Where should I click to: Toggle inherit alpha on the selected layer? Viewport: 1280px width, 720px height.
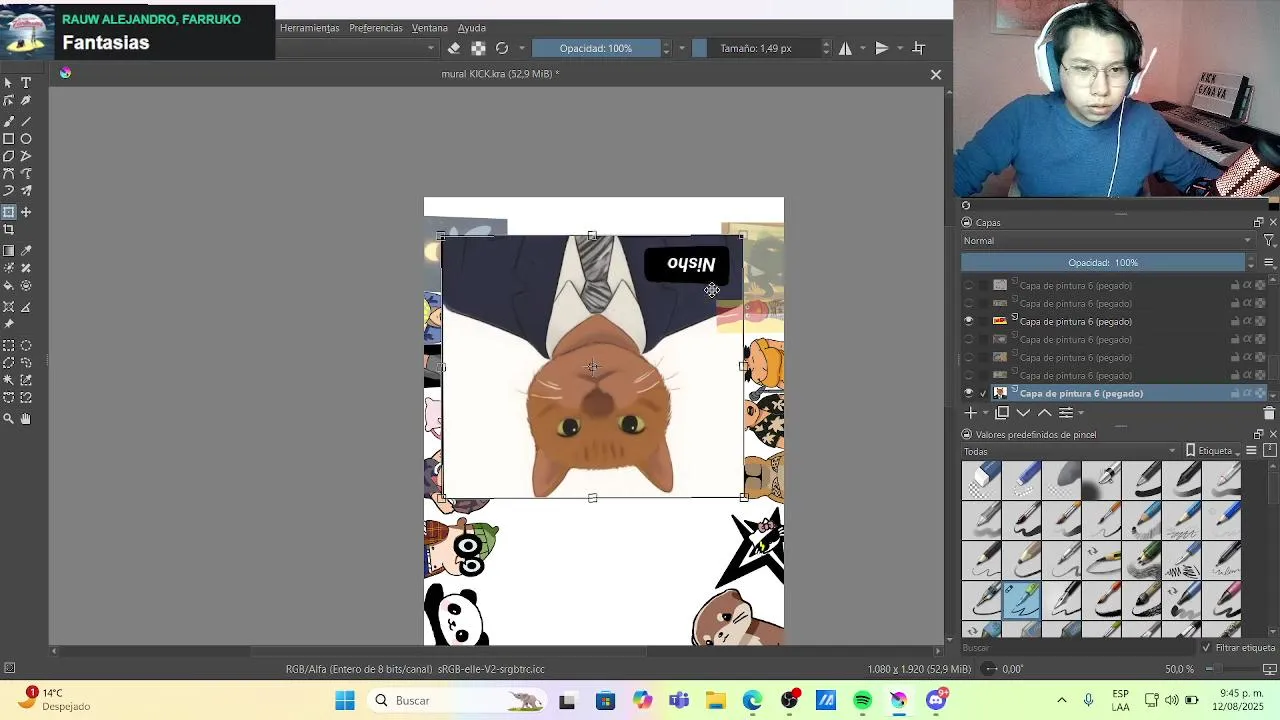click(1247, 393)
